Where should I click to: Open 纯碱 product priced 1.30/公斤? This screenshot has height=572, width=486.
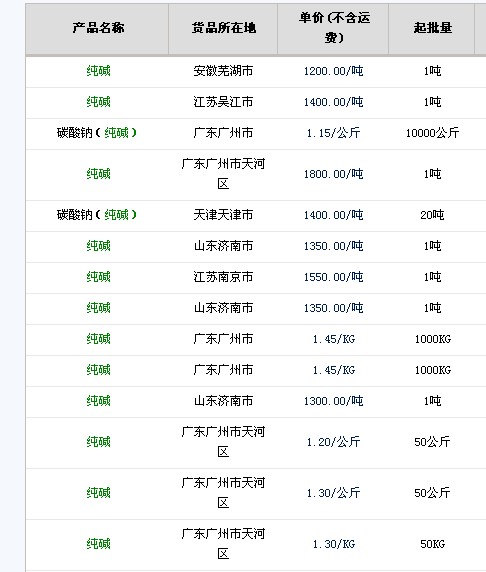tap(98, 493)
